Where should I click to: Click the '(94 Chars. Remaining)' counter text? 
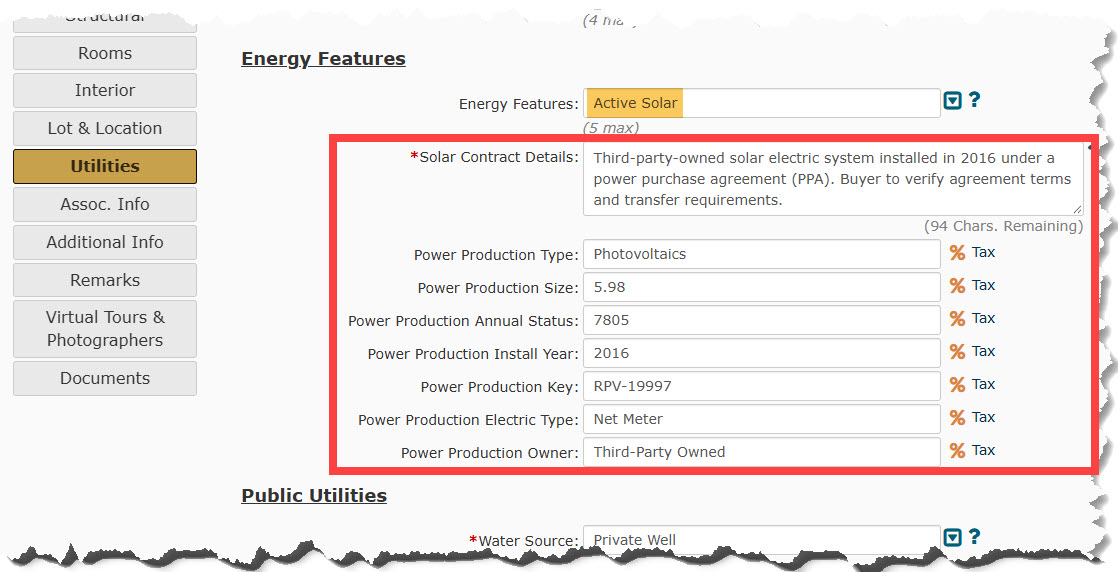pyautogui.click(x=1003, y=226)
